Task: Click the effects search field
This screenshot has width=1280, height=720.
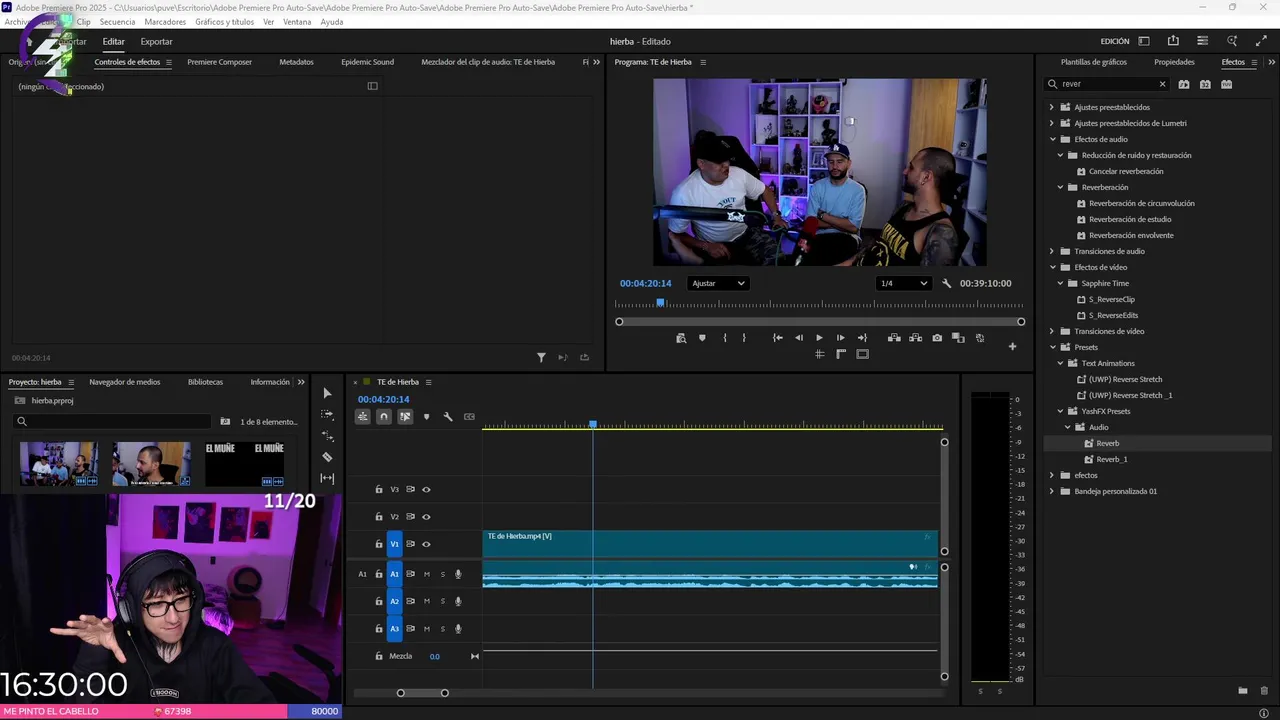Action: (x=1108, y=84)
